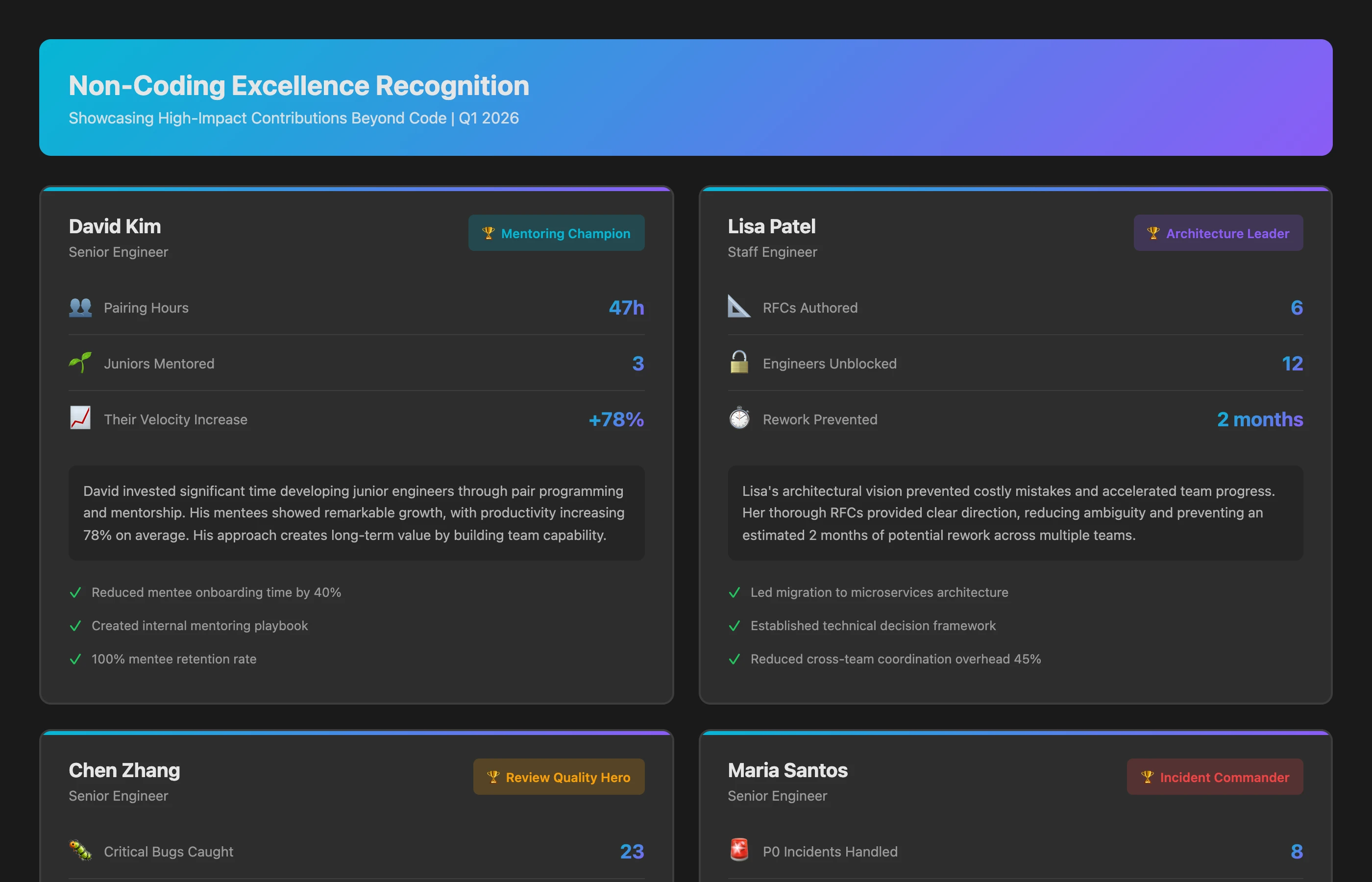Click trophy icon in Incident Commander badge

pyautogui.click(x=1147, y=777)
